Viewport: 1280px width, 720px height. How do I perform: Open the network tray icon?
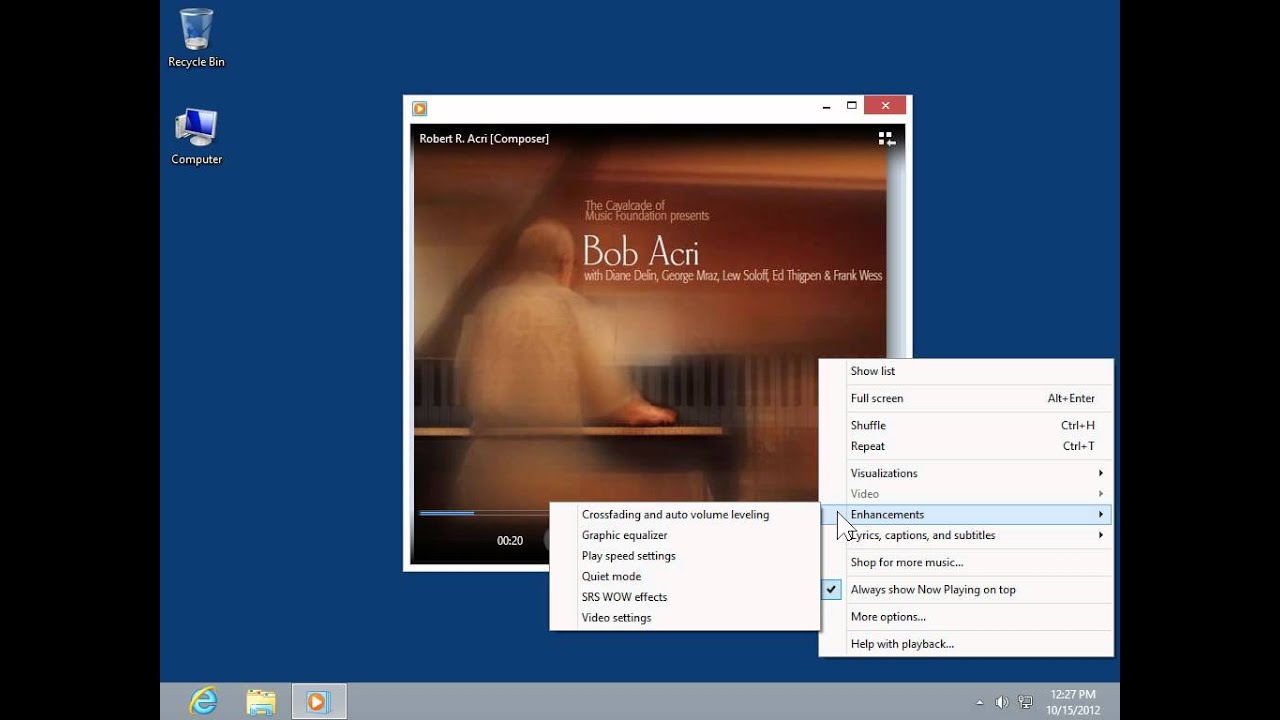click(x=1025, y=702)
